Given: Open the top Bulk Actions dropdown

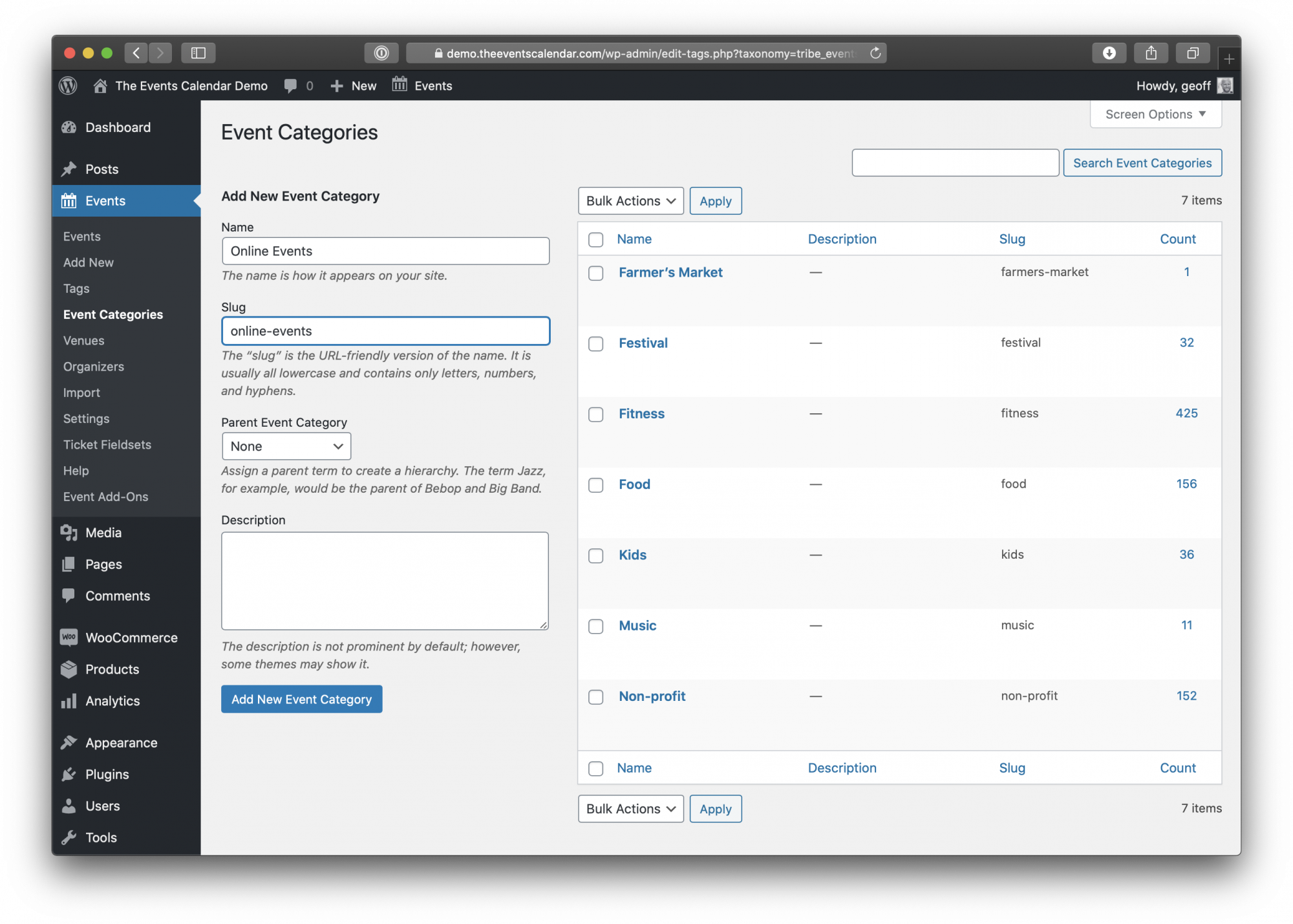Looking at the screenshot, I should coord(630,201).
